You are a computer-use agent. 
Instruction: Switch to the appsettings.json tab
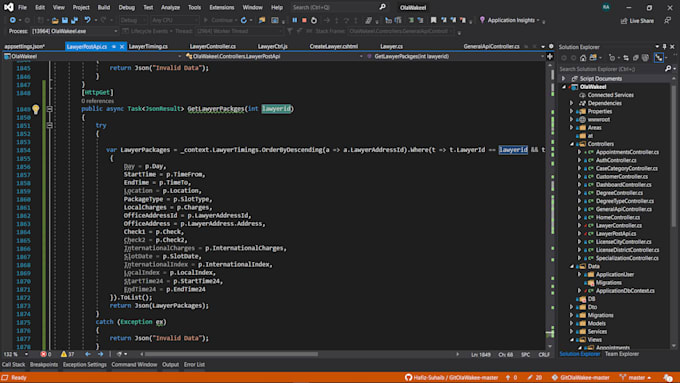point(25,46)
